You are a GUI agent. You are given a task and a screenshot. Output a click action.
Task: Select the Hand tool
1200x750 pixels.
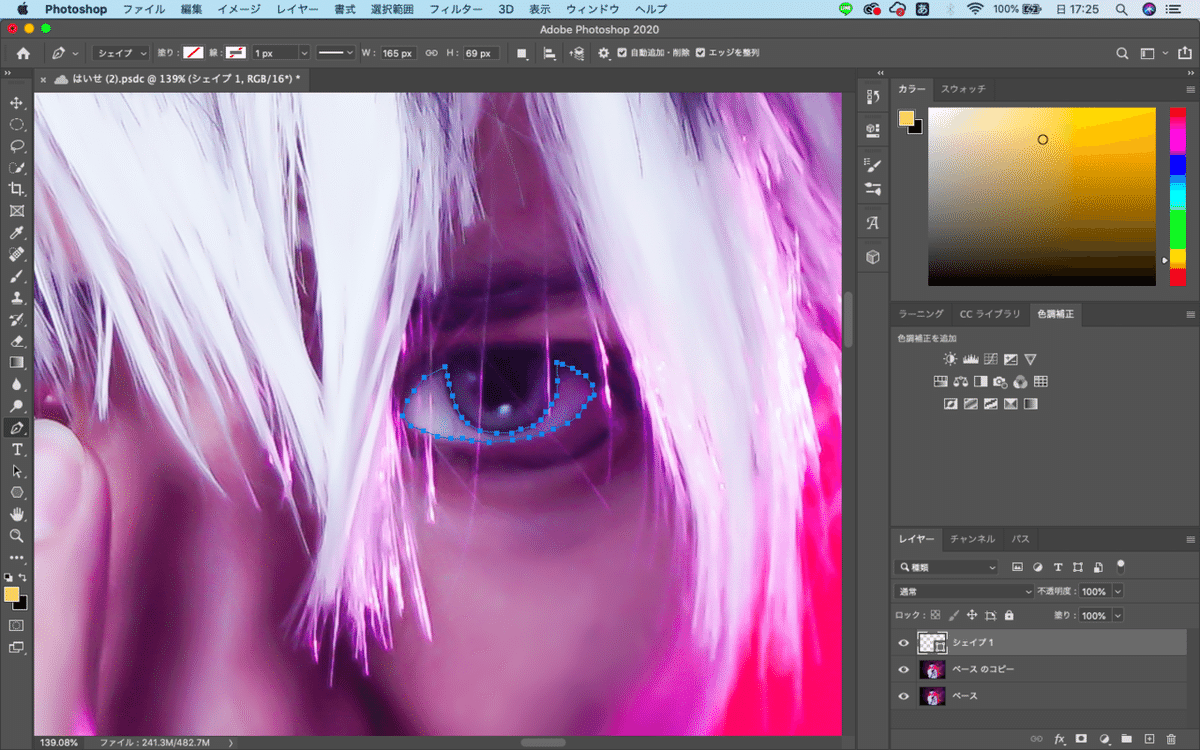16,514
